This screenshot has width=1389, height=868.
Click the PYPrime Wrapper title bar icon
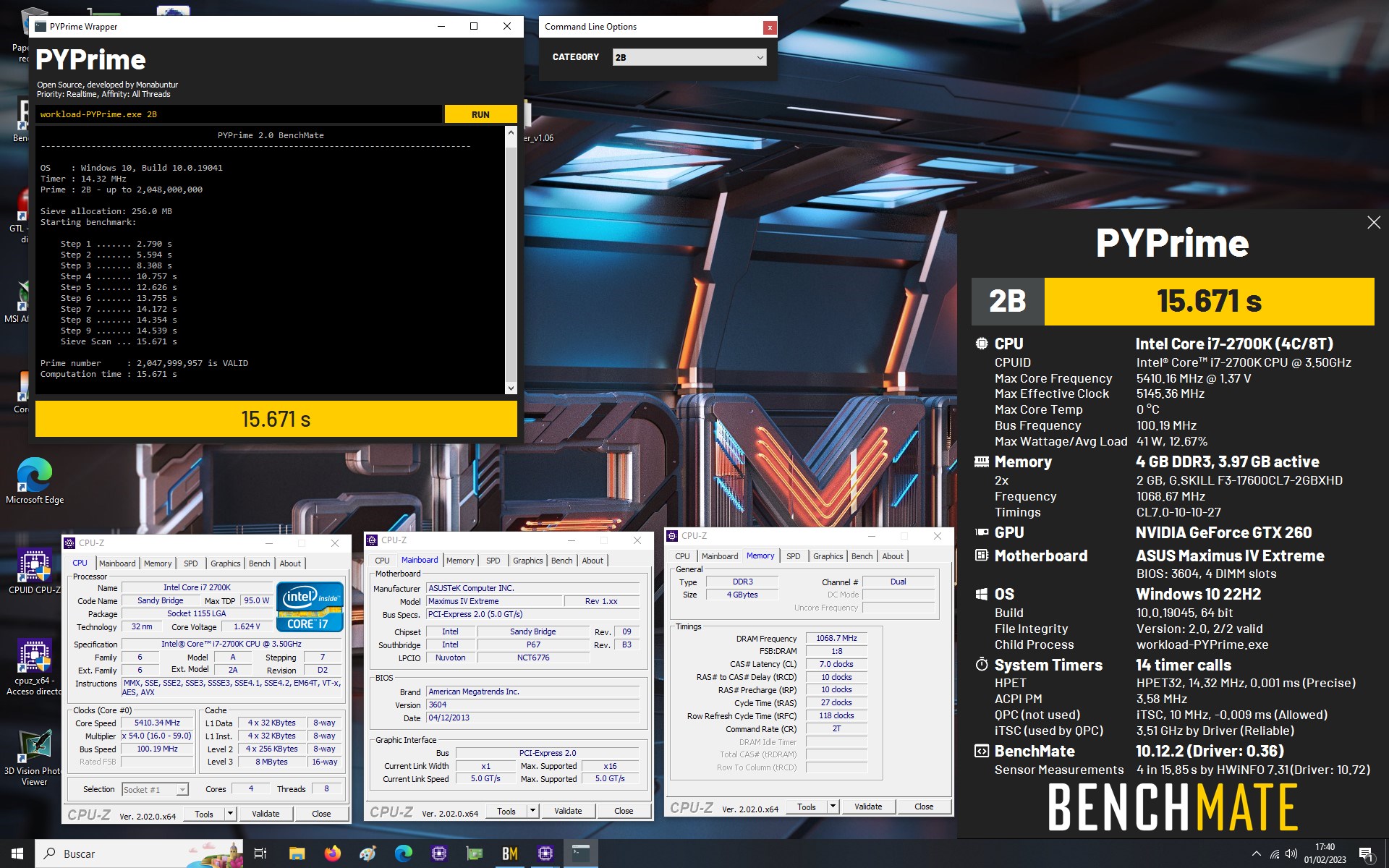pos(41,27)
